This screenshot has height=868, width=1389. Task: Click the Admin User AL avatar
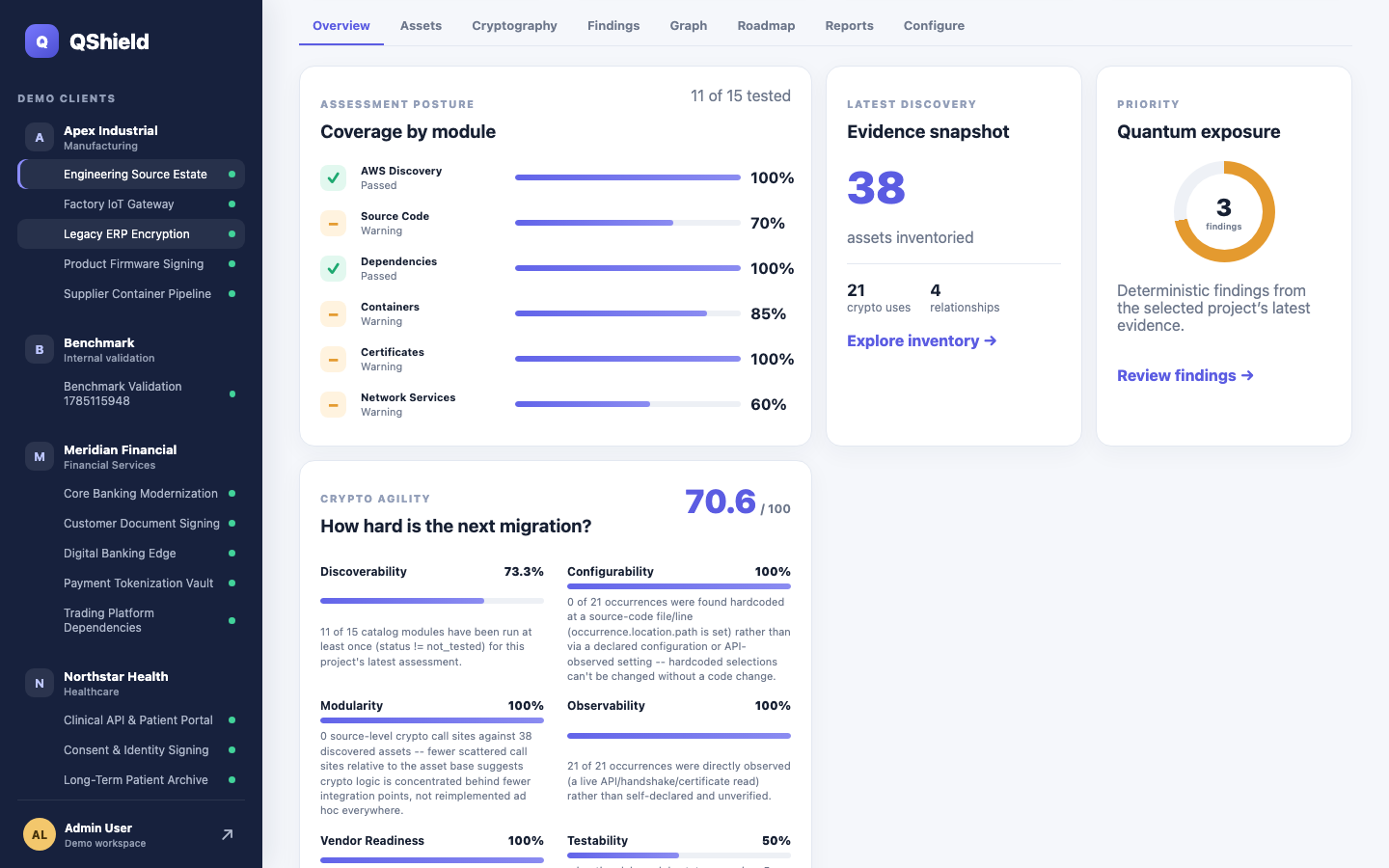pyautogui.click(x=40, y=834)
